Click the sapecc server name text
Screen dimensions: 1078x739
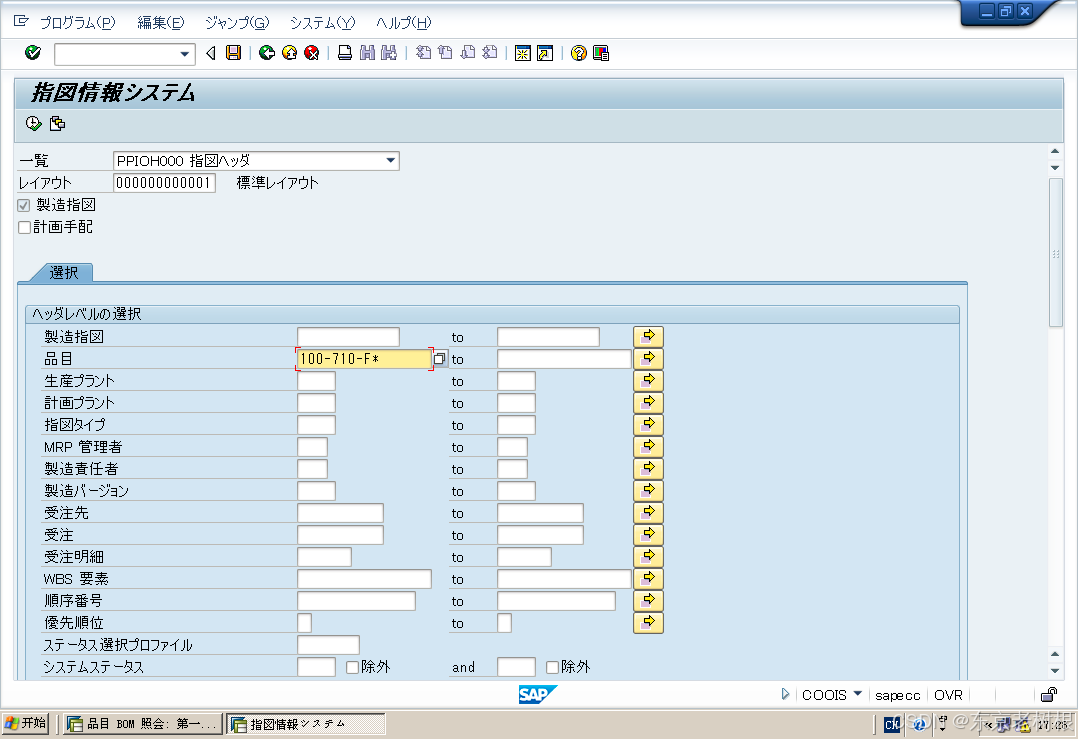pos(897,695)
